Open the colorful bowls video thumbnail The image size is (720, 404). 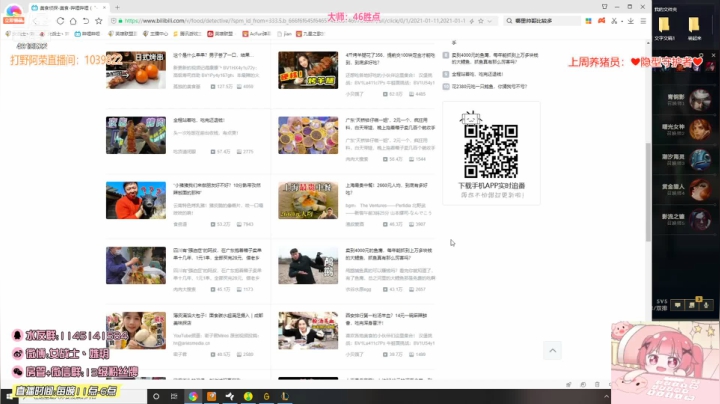(308, 135)
